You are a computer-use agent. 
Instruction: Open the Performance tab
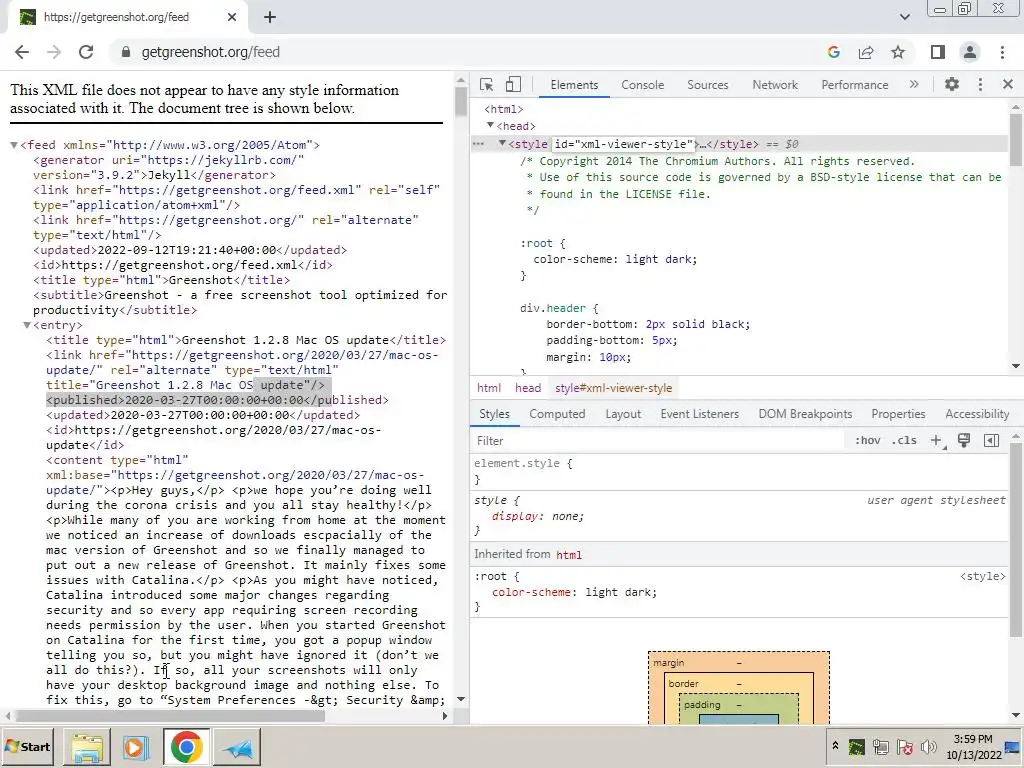tap(855, 85)
